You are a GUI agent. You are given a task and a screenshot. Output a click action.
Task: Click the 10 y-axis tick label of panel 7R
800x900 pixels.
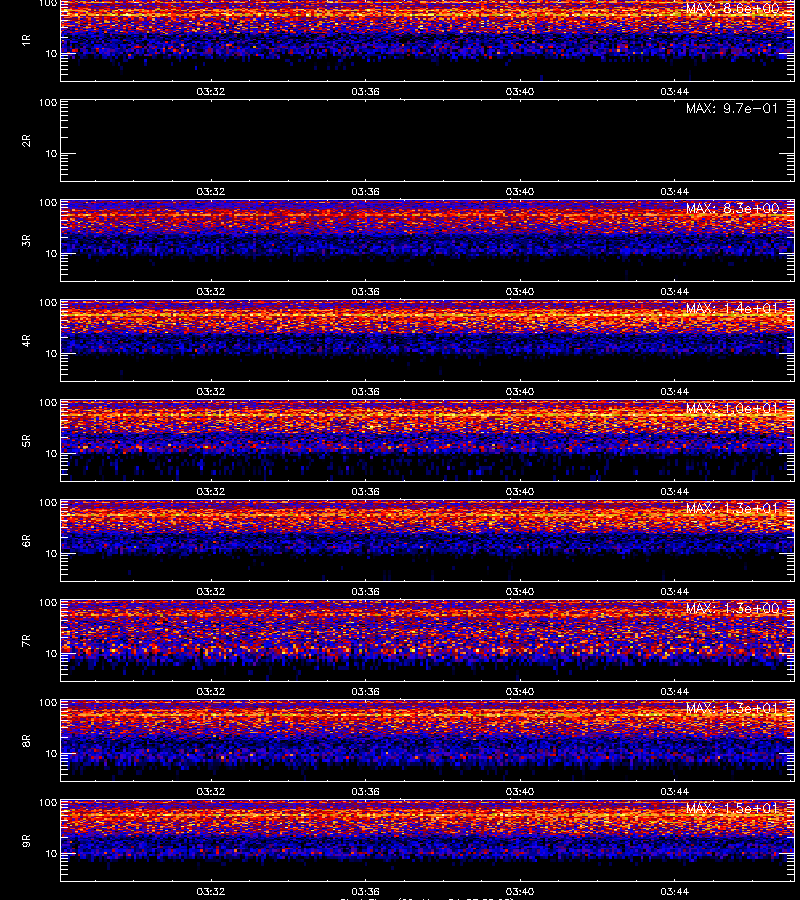coord(51,654)
